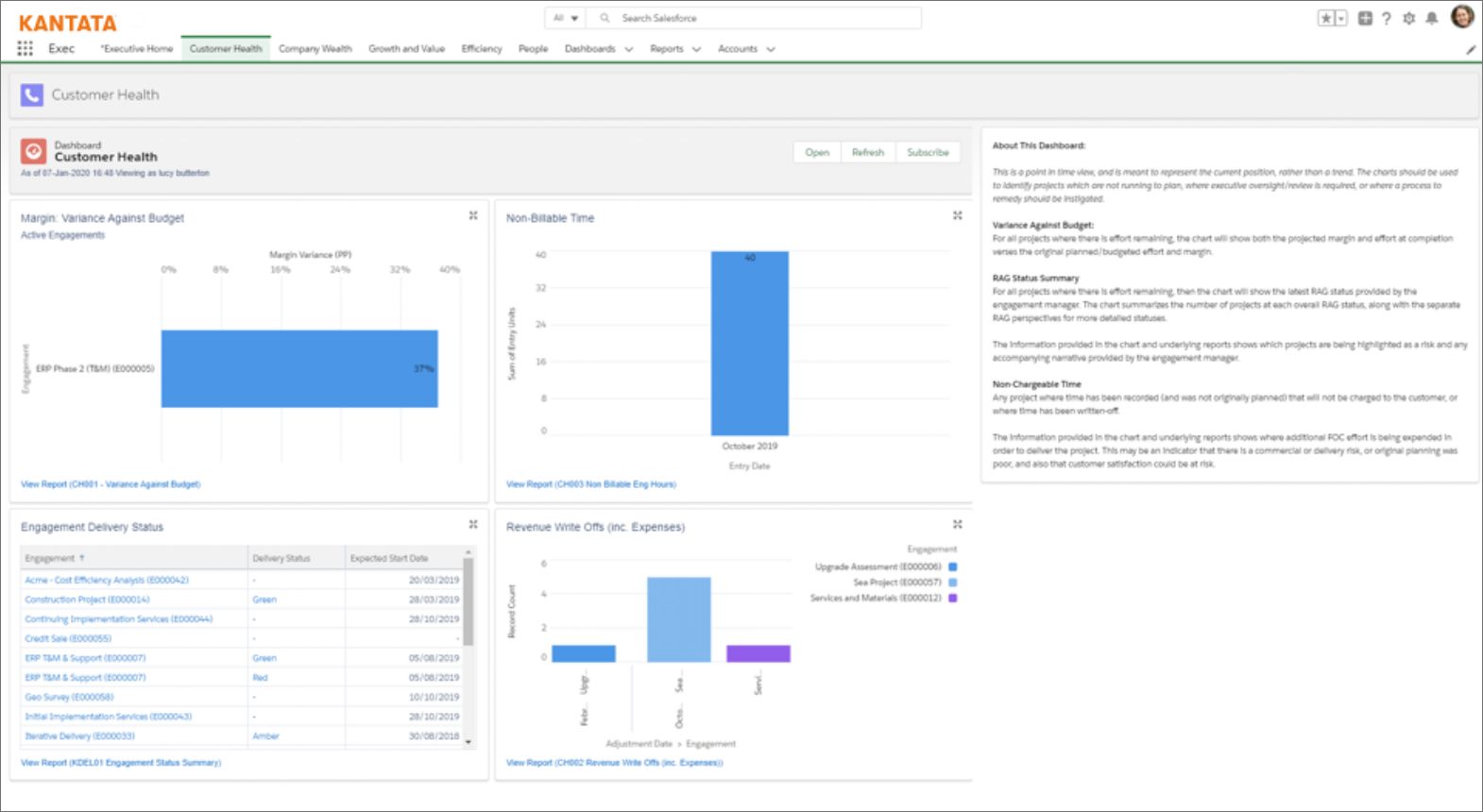The height and width of the screenshot is (812, 1483).
Task: Click the Subscribe button
Action: (x=928, y=152)
